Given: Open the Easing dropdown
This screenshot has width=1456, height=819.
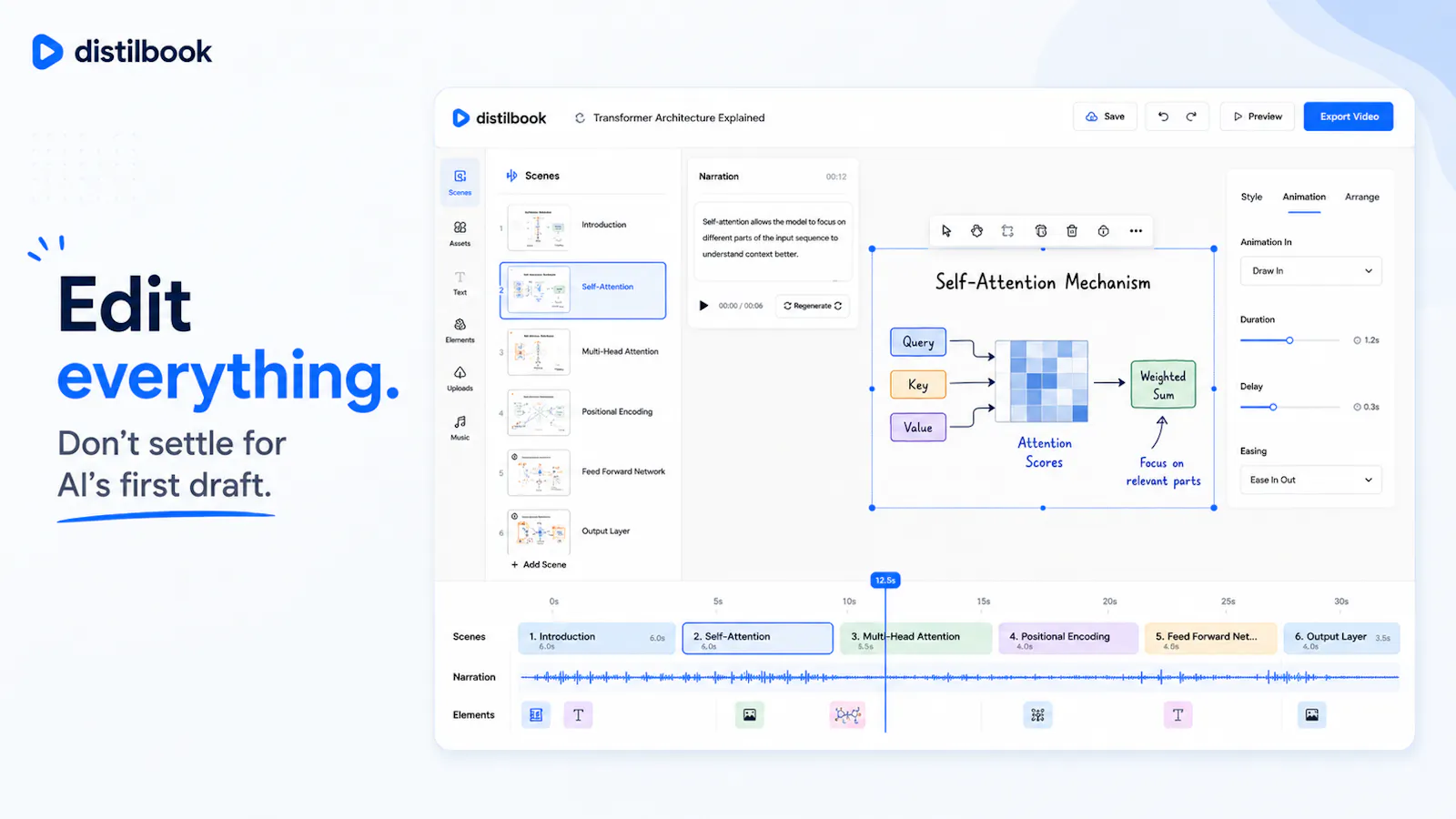Looking at the screenshot, I should click(x=1311, y=480).
